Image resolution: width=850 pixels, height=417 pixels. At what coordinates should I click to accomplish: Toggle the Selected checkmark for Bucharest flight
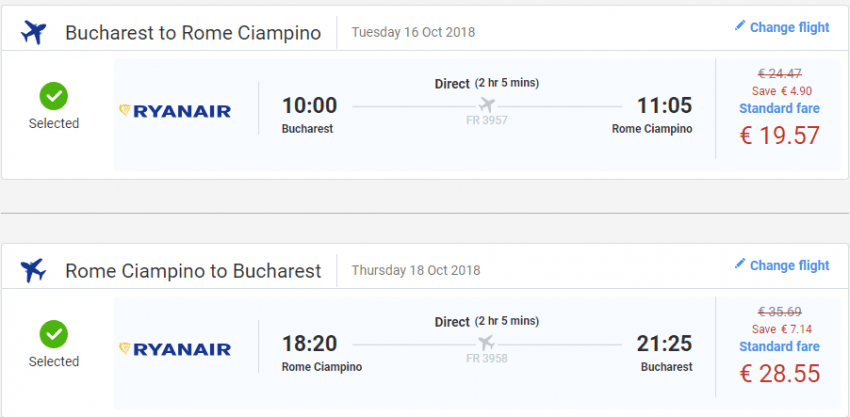point(53,96)
